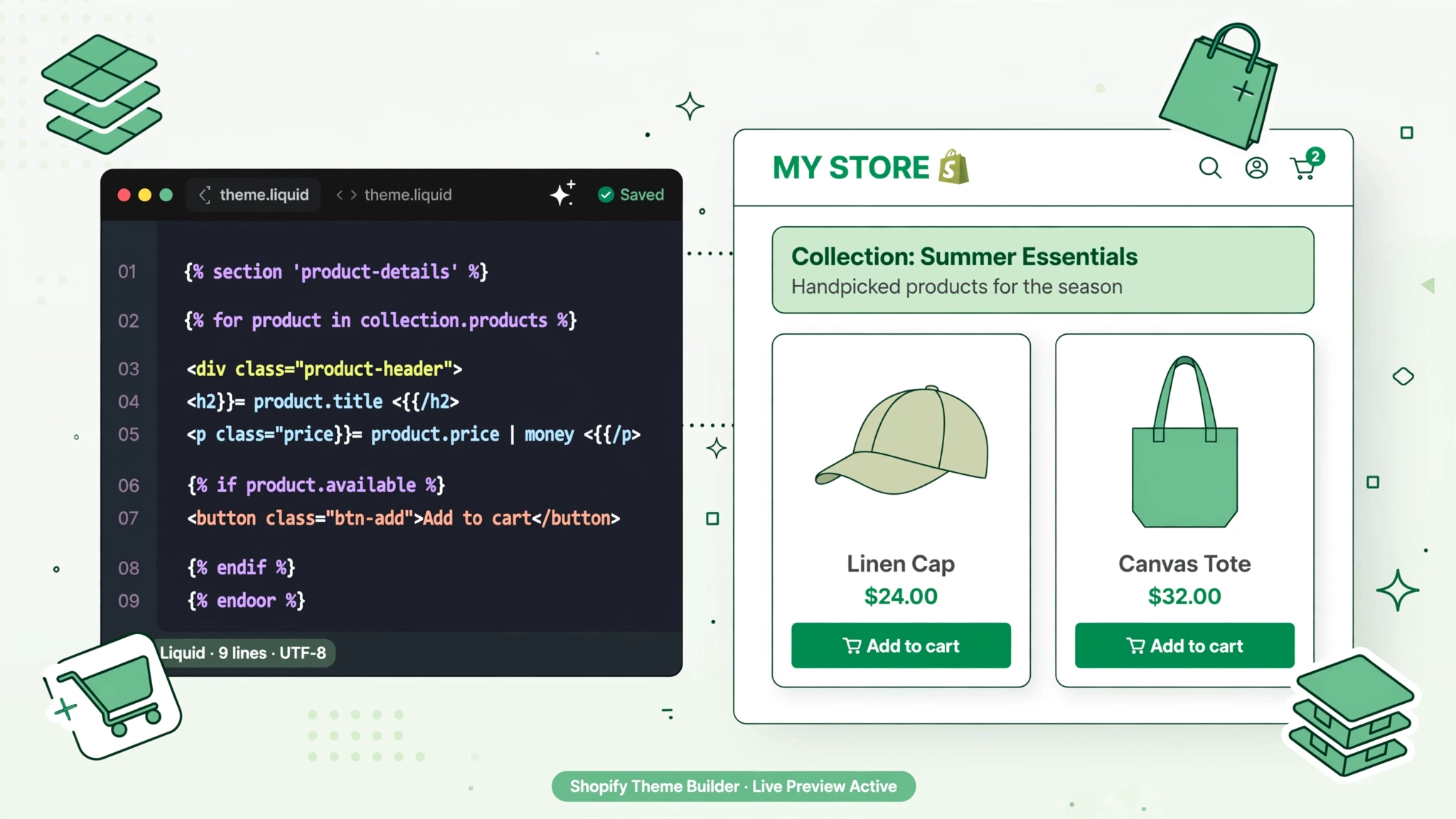Screen dimensions: 1456x819
Task: Click the Linen Cap product image
Action: tap(901, 440)
